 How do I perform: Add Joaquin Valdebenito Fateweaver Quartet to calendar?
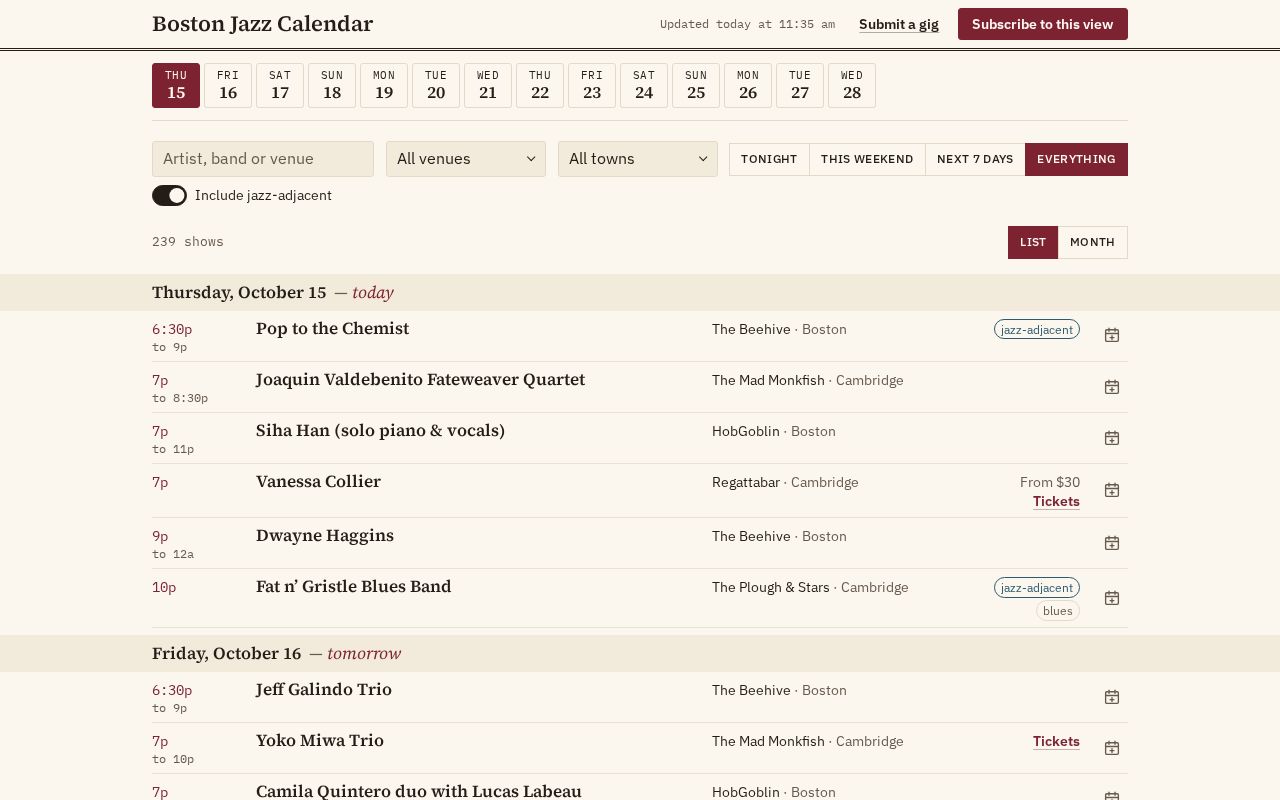coord(1111,387)
